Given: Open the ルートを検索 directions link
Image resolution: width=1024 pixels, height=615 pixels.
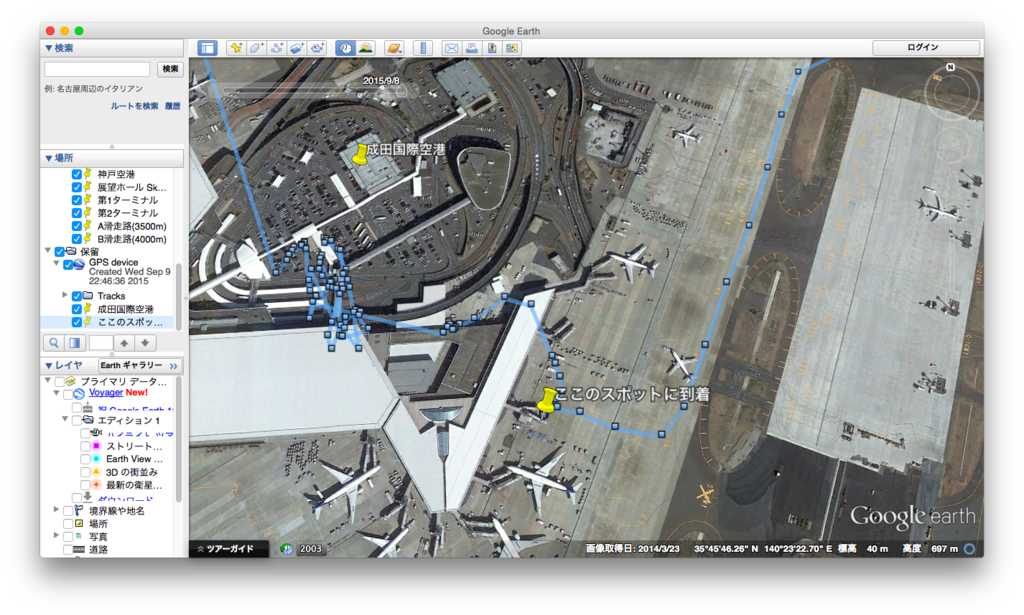Looking at the screenshot, I should click(x=134, y=106).
